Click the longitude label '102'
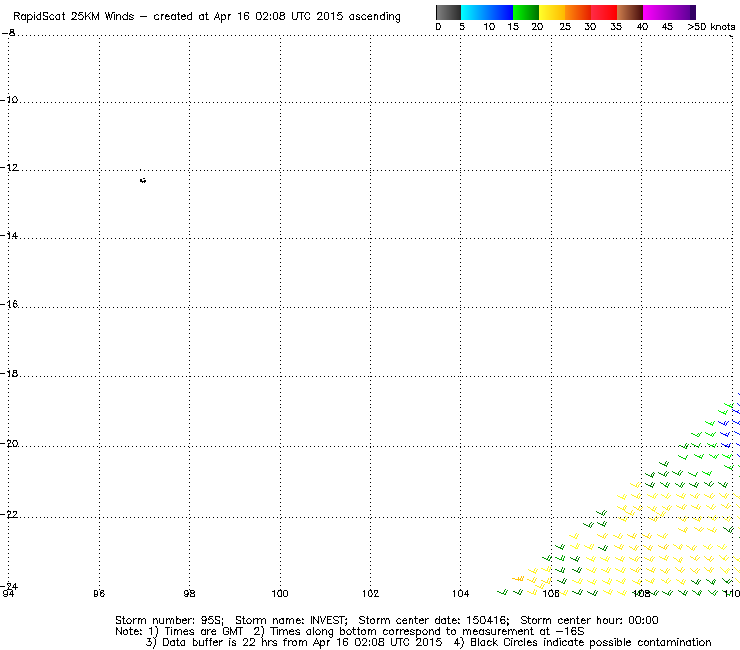Viewport: 740px width, 650px height. coord(370,593)
